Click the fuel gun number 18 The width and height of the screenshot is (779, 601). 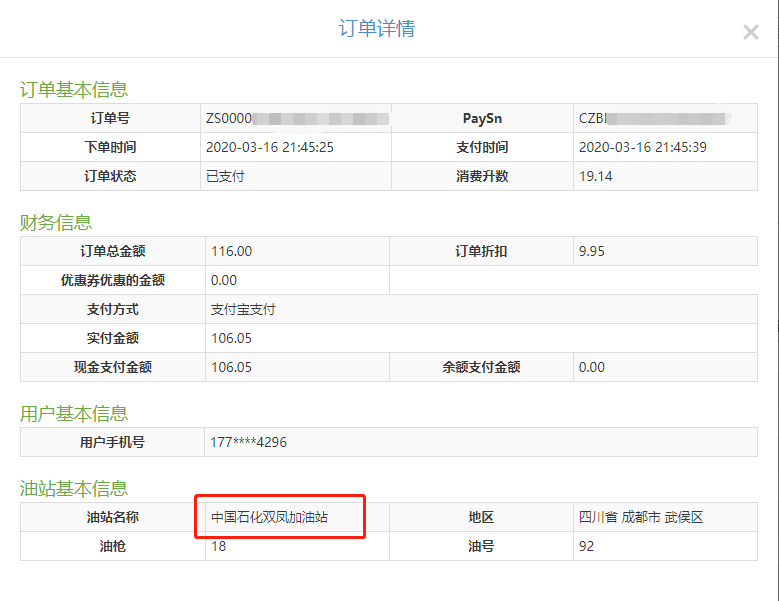tap(219, 547)
